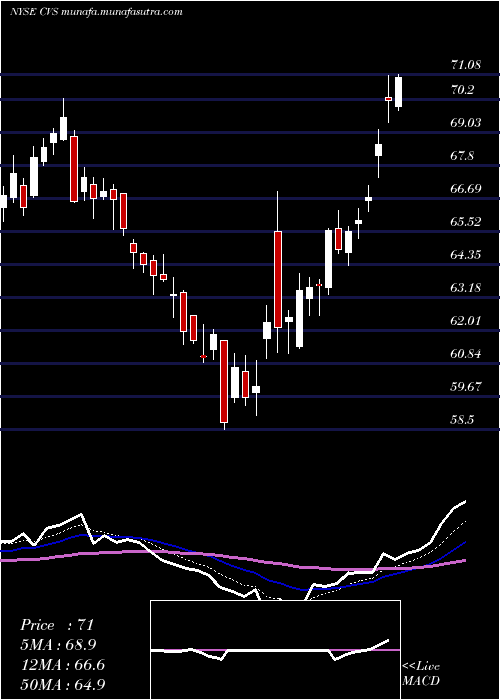Select the 59.67 price level label

pyautogui.click(x=466, y=387)
